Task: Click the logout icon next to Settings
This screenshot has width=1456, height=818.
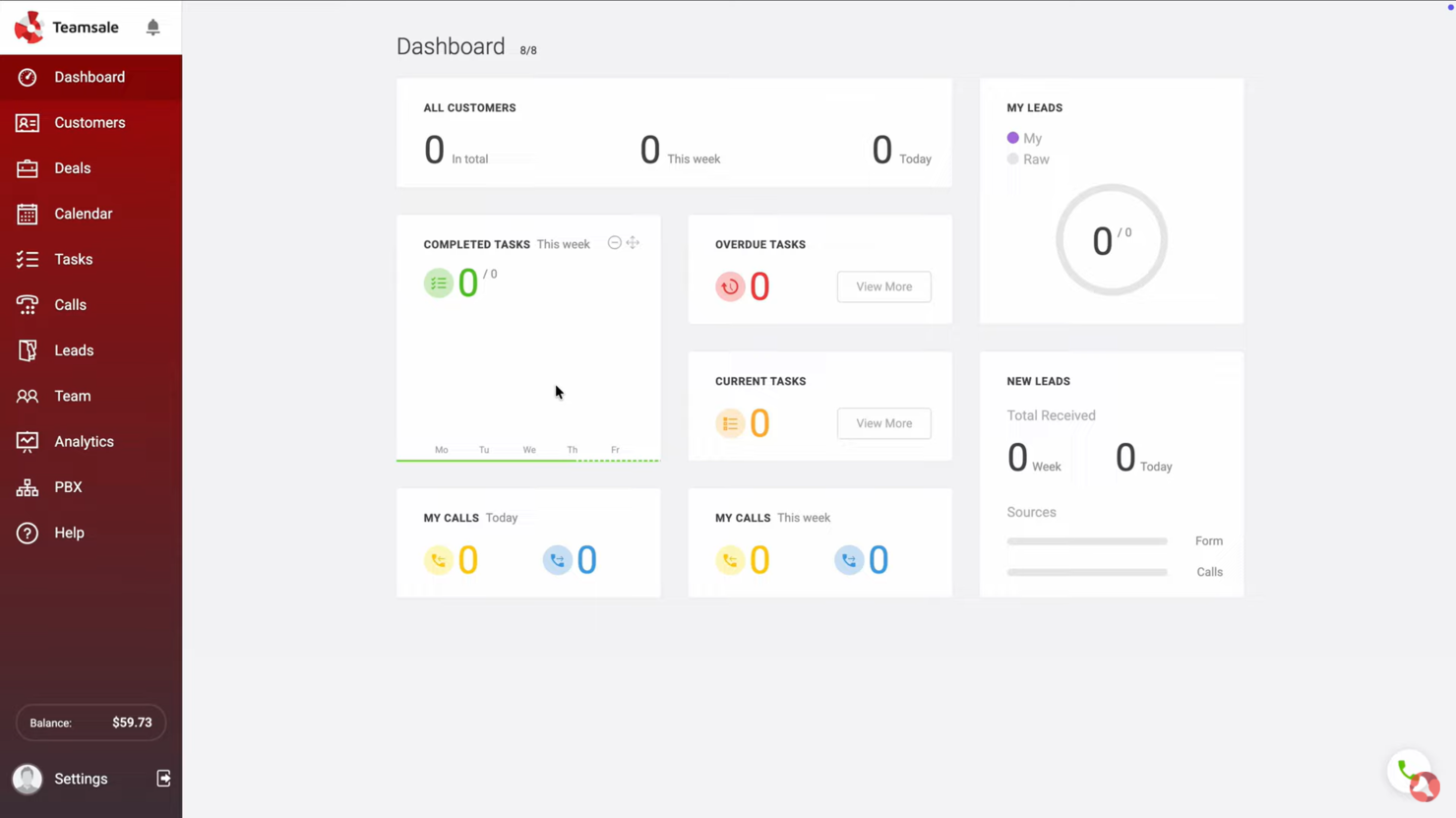Action: pos(163,778)
